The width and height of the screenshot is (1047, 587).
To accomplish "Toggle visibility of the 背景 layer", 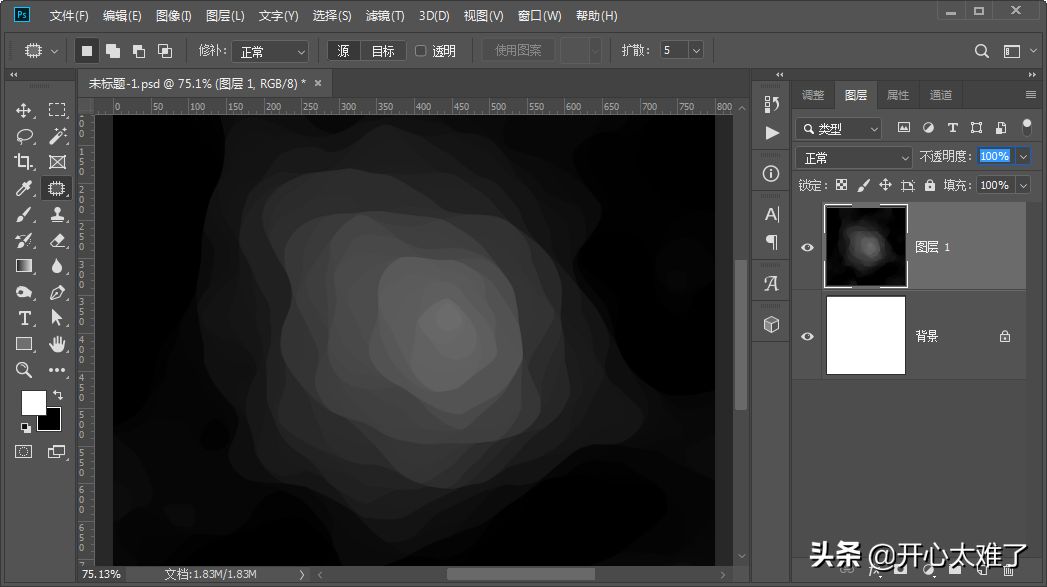I will tap(807, 336).
